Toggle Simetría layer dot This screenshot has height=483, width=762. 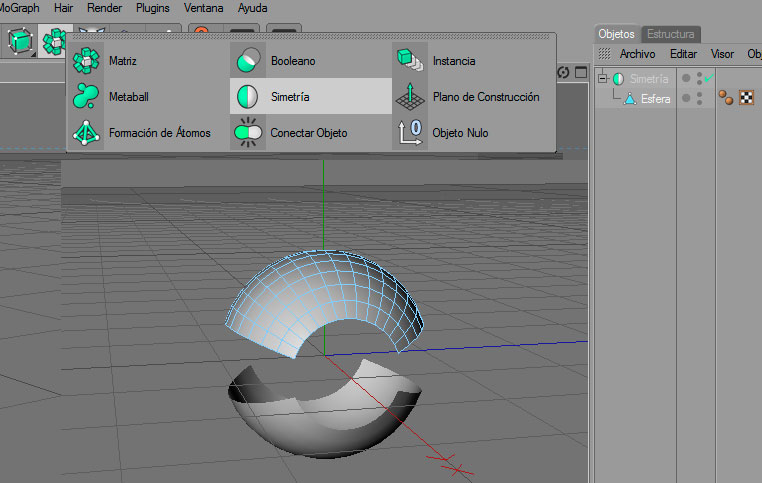click(686, 78)
